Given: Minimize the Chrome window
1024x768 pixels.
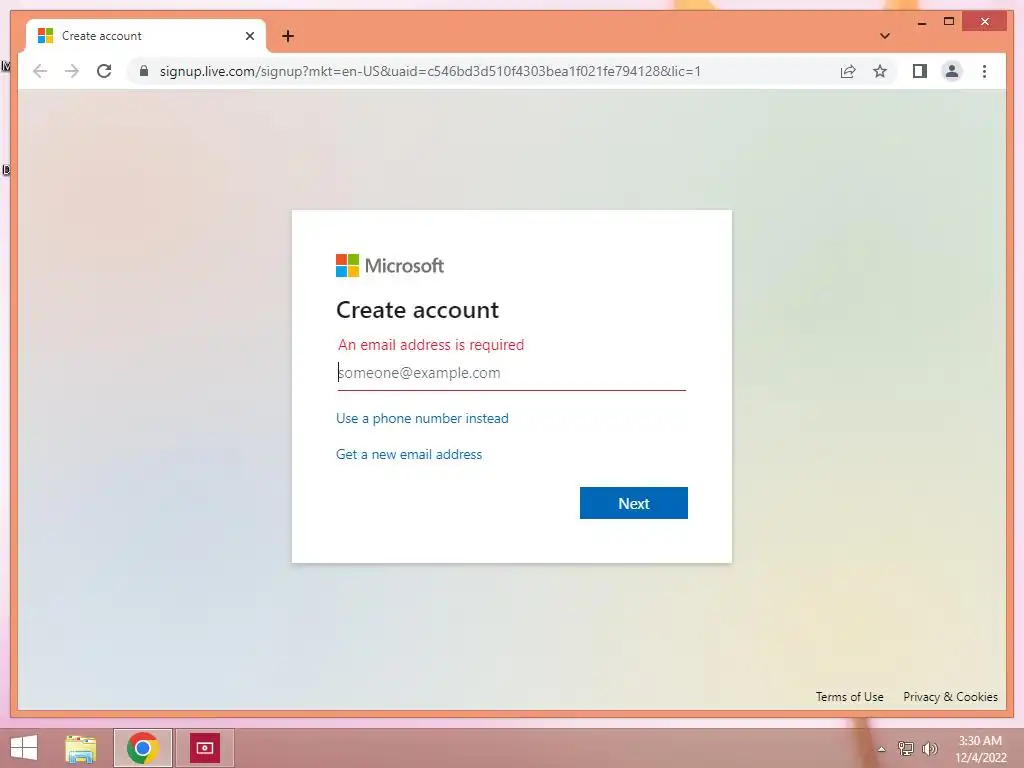Looking at the screenshot, I should (x=921, y=22).
